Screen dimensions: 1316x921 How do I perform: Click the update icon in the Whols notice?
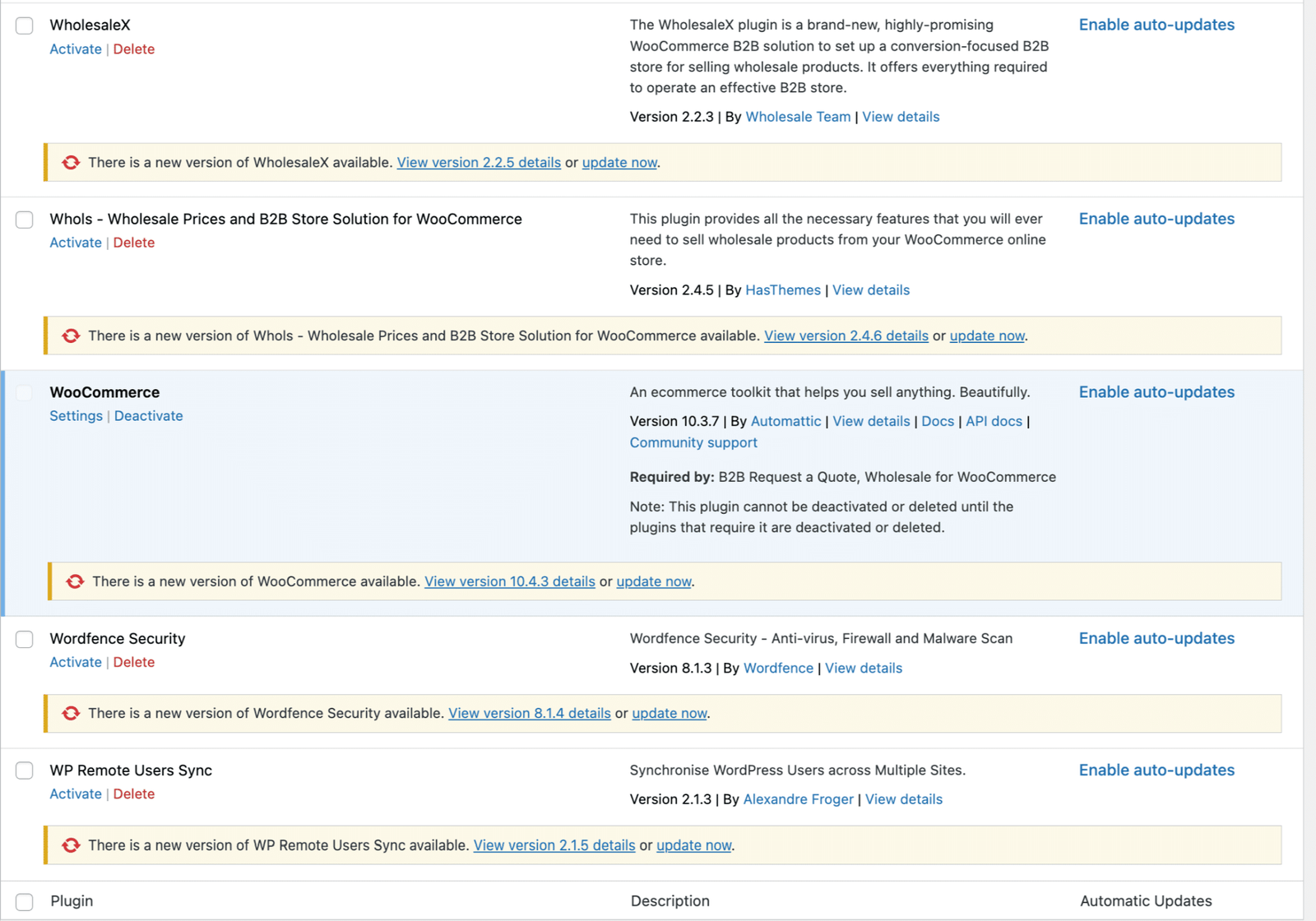coord(71,336)
